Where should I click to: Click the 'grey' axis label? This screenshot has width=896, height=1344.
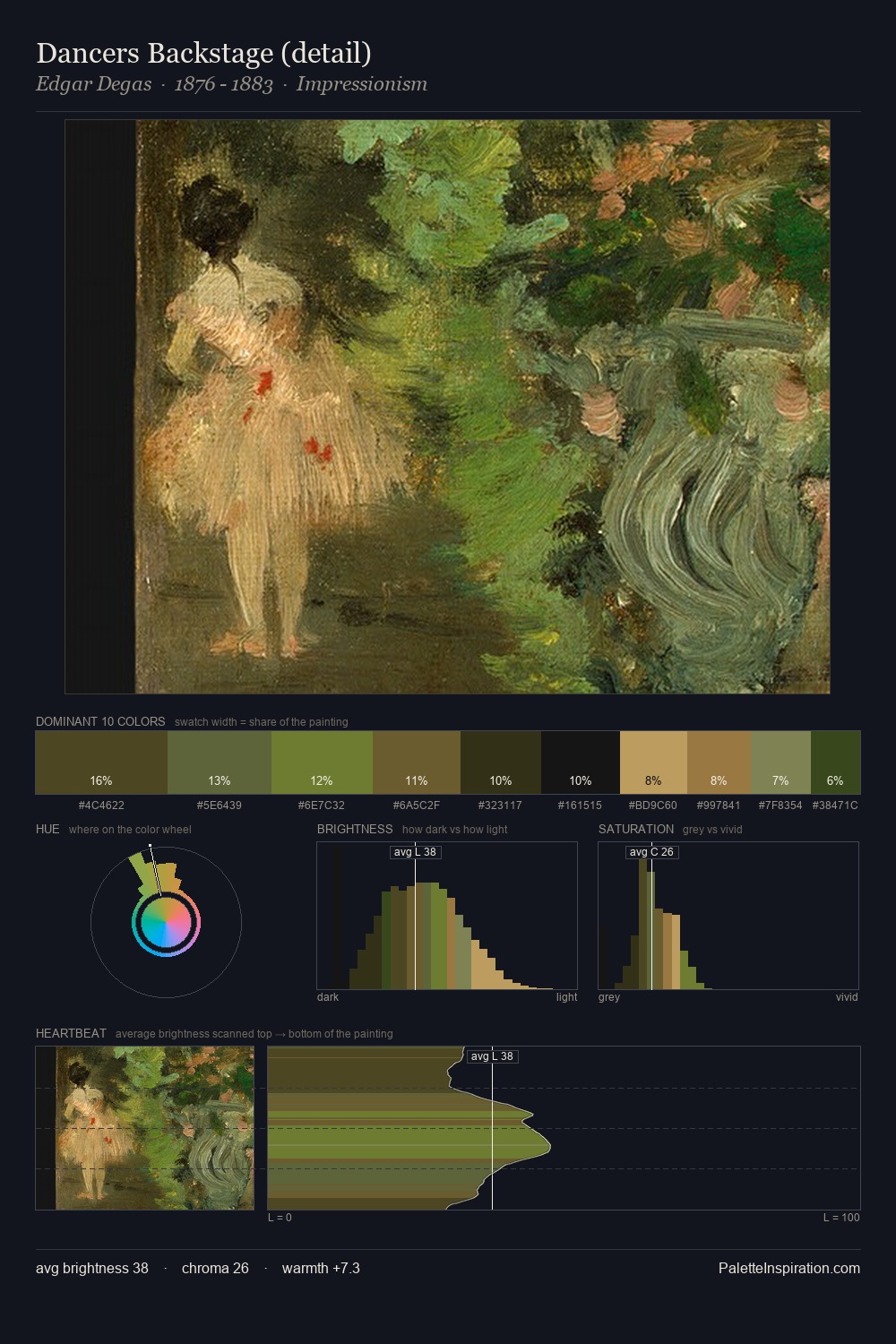pos(609,996)
